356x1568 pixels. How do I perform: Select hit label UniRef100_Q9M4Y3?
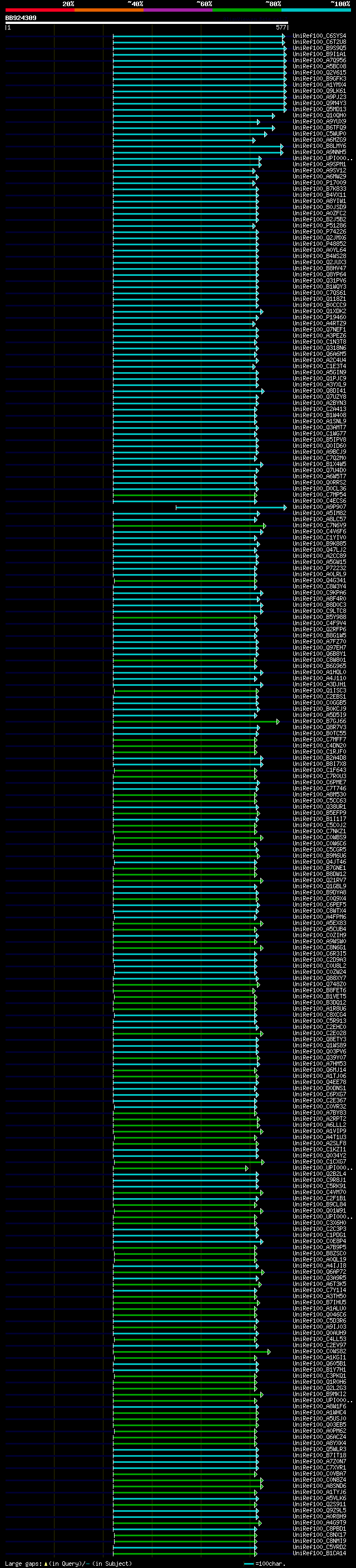(319, 103)
